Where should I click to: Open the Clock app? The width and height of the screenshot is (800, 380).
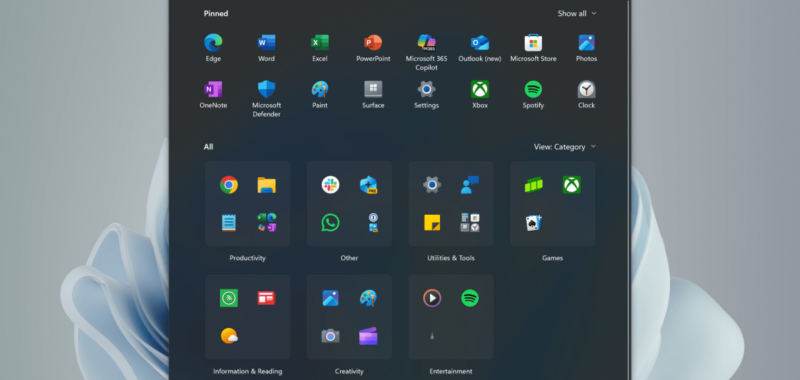click(586, 89)
